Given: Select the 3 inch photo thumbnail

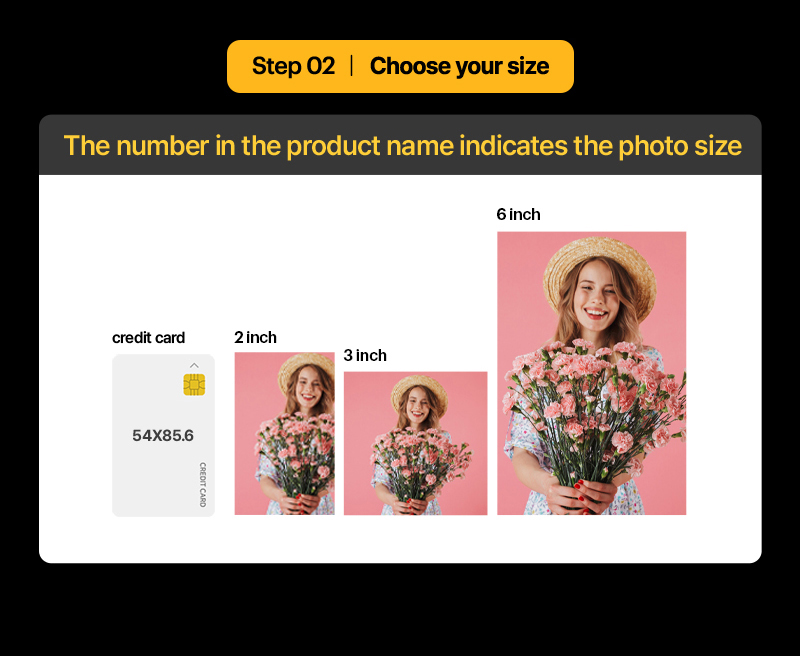Looking at the screenshot, I should [415, 443].
